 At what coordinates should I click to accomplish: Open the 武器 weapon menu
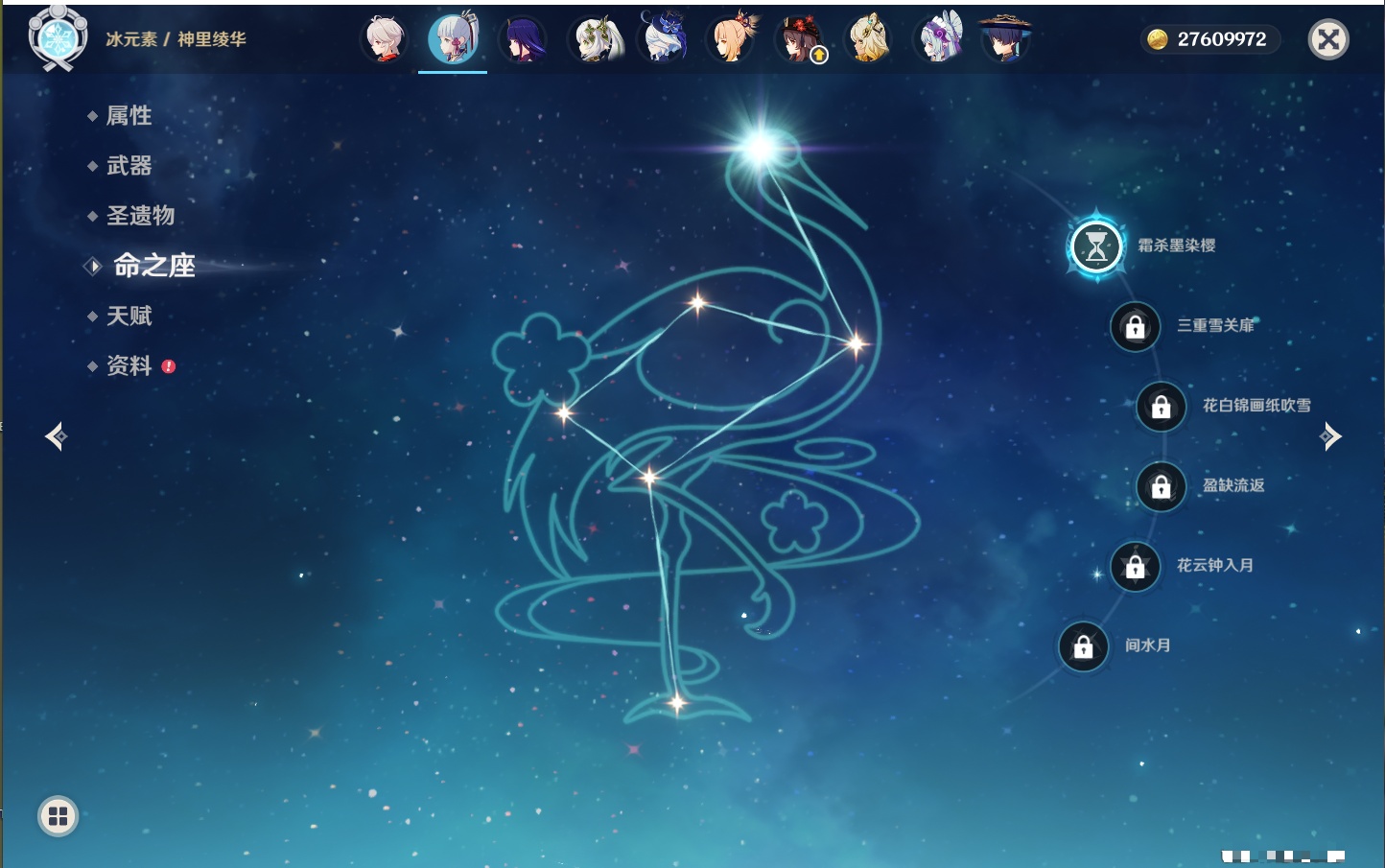coord(129,166)
